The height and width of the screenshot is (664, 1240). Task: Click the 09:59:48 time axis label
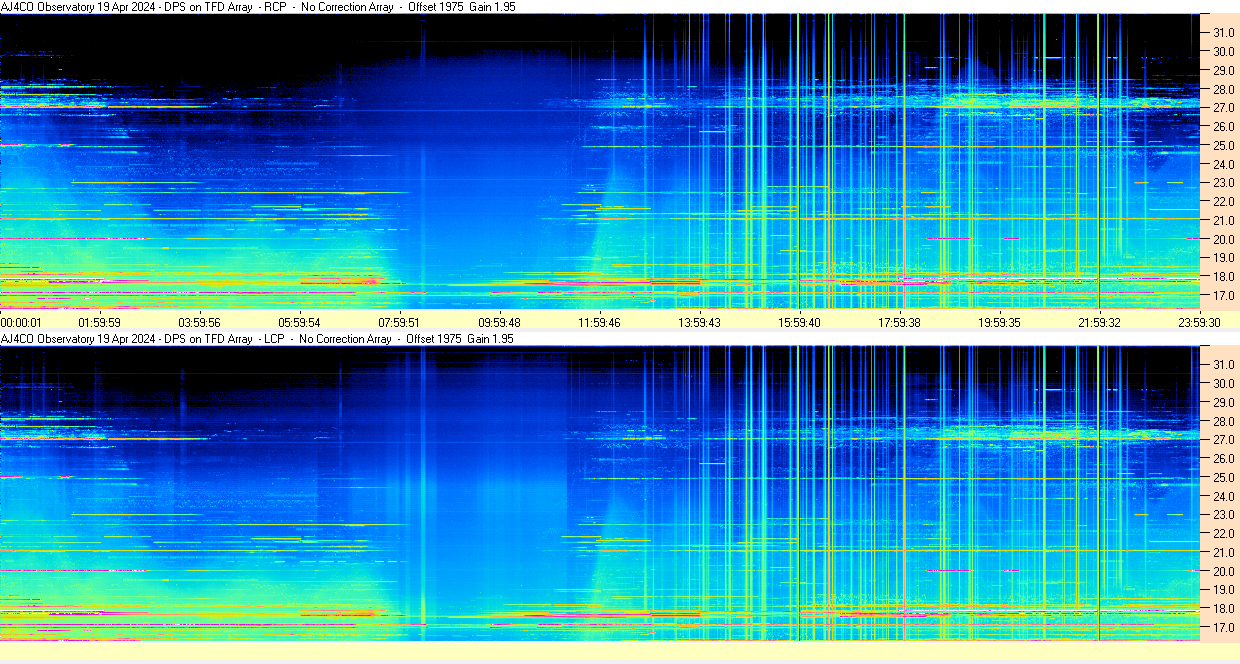(499, 322)
